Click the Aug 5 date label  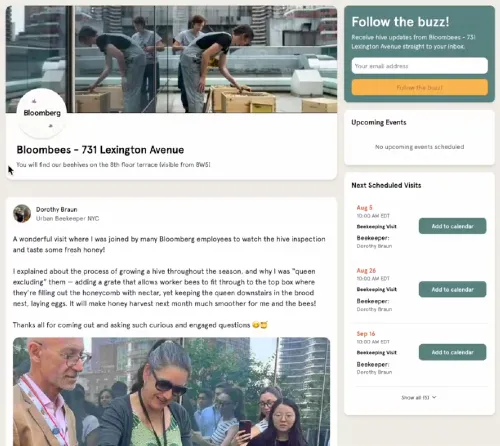click(364, 208)
